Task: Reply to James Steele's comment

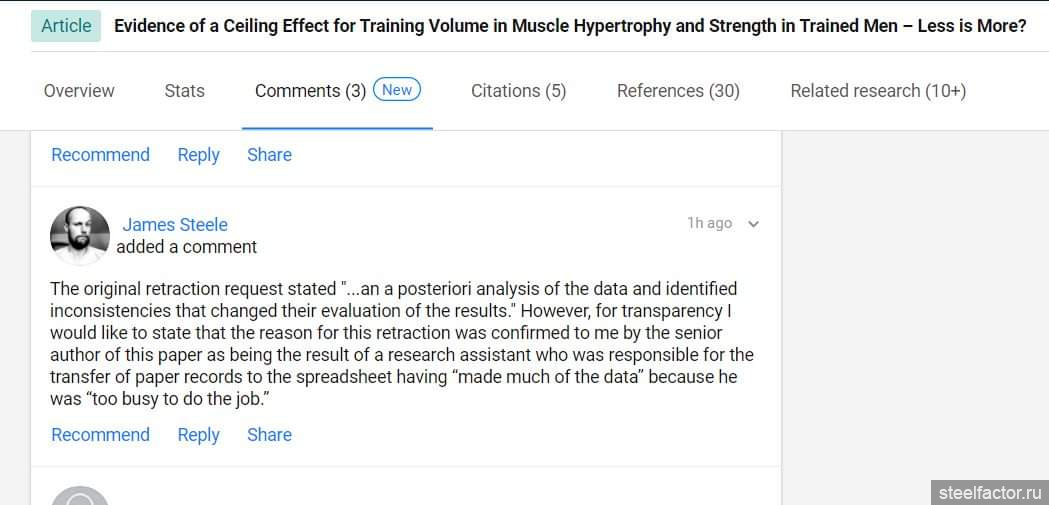Action: (198, 435)
